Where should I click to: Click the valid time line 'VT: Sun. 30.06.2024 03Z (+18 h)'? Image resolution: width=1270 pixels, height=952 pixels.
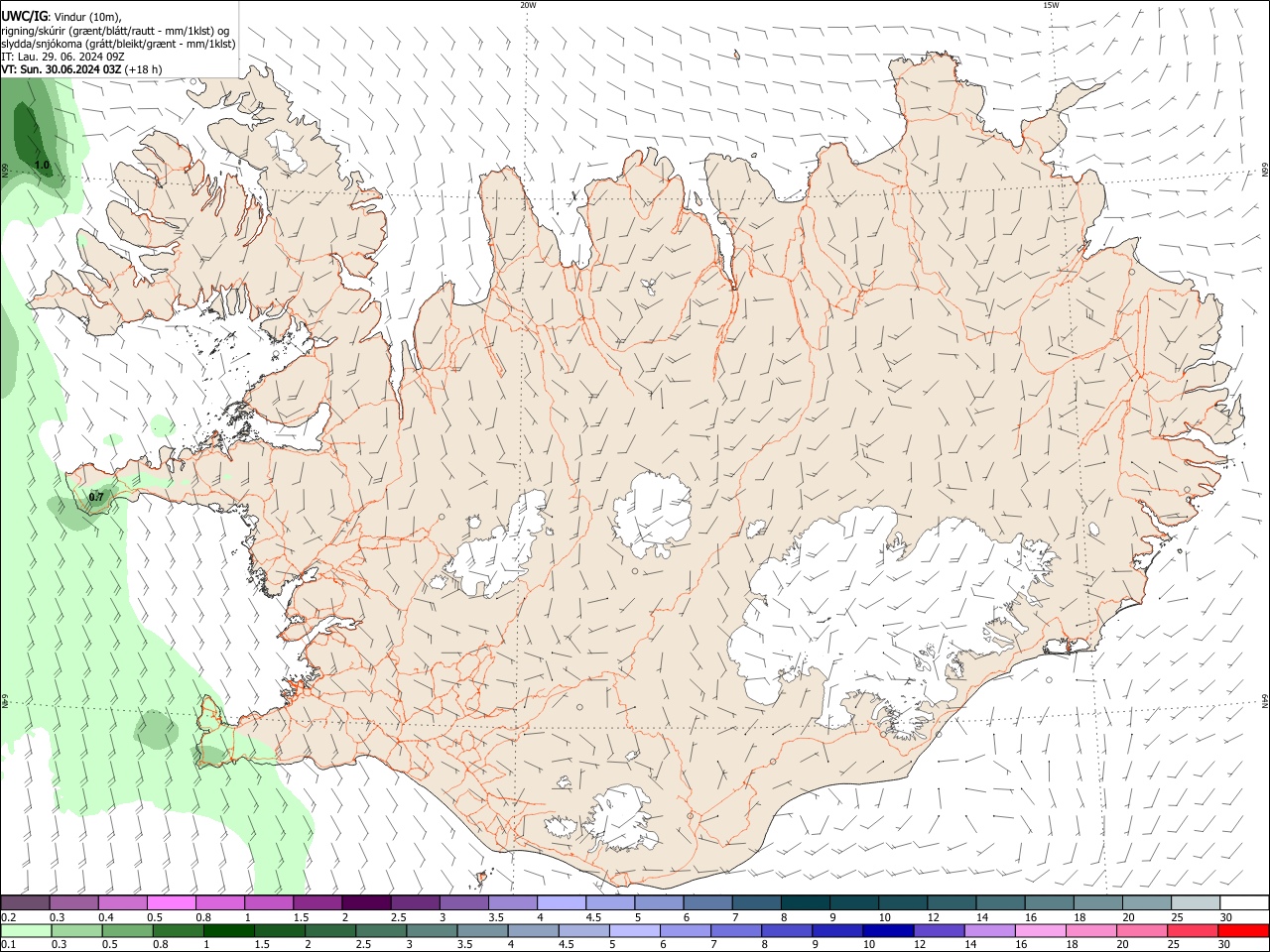coord(82,69)
